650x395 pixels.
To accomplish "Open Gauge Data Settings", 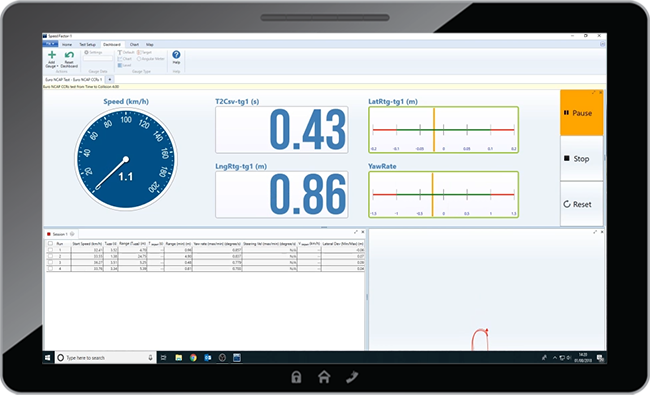I will 93,53.
